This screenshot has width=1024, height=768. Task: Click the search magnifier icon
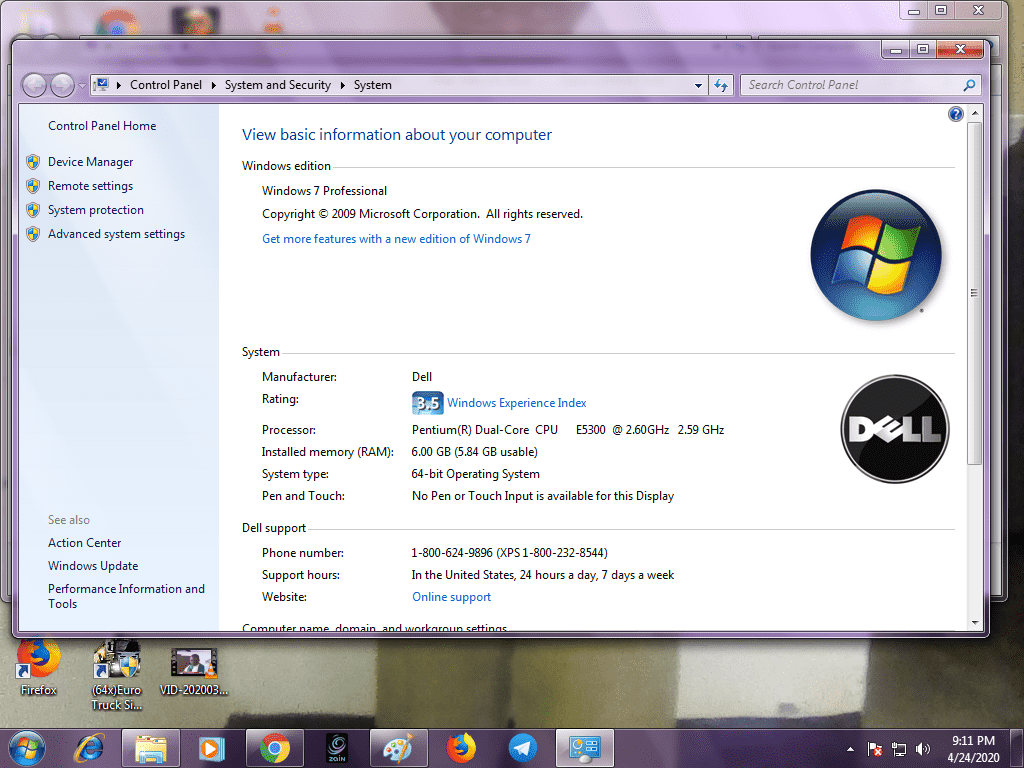pyautogui.click(x=969, y=85)
